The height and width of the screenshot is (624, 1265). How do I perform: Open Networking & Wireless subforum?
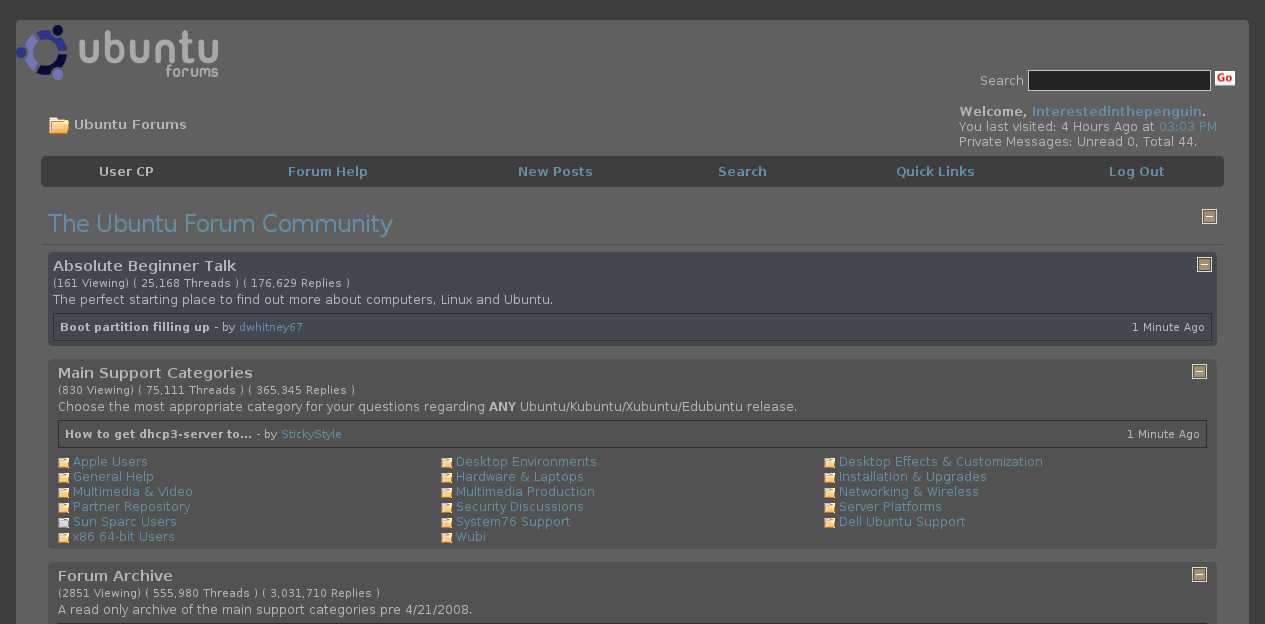909,492
